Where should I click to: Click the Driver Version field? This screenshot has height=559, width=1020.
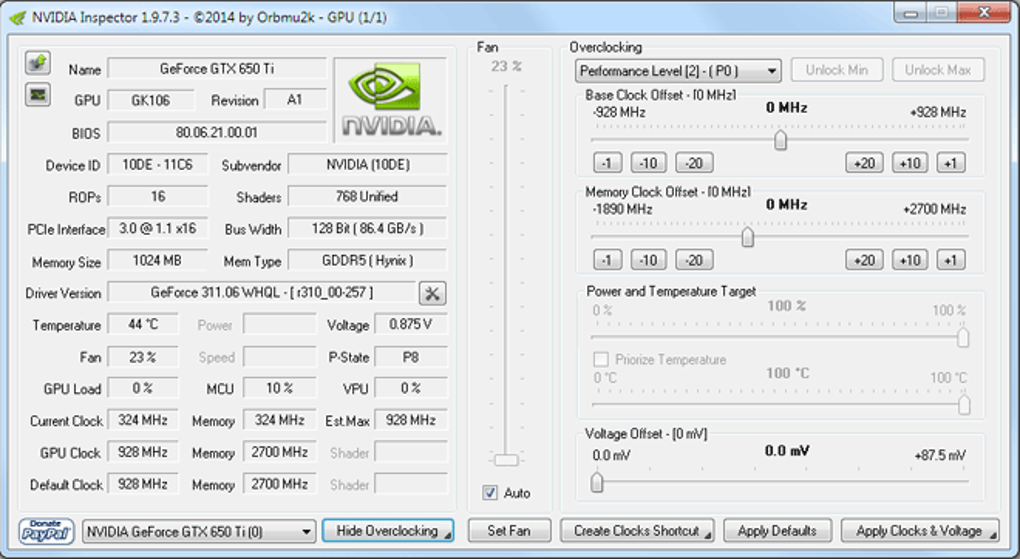[x=261, y=292]
